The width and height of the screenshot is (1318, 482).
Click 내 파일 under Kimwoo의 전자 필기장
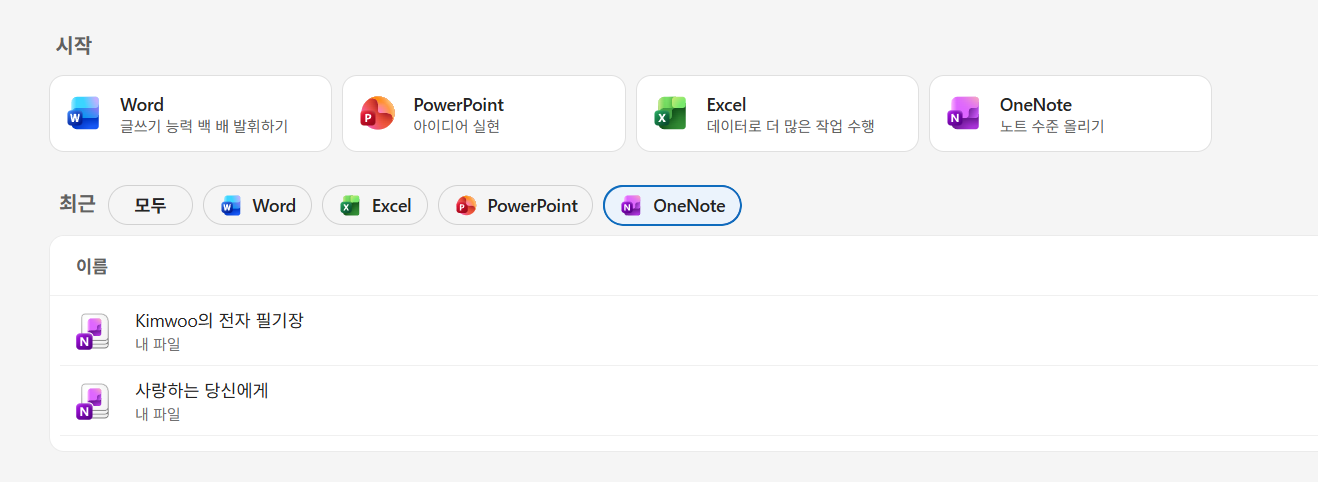click(158, 344)
